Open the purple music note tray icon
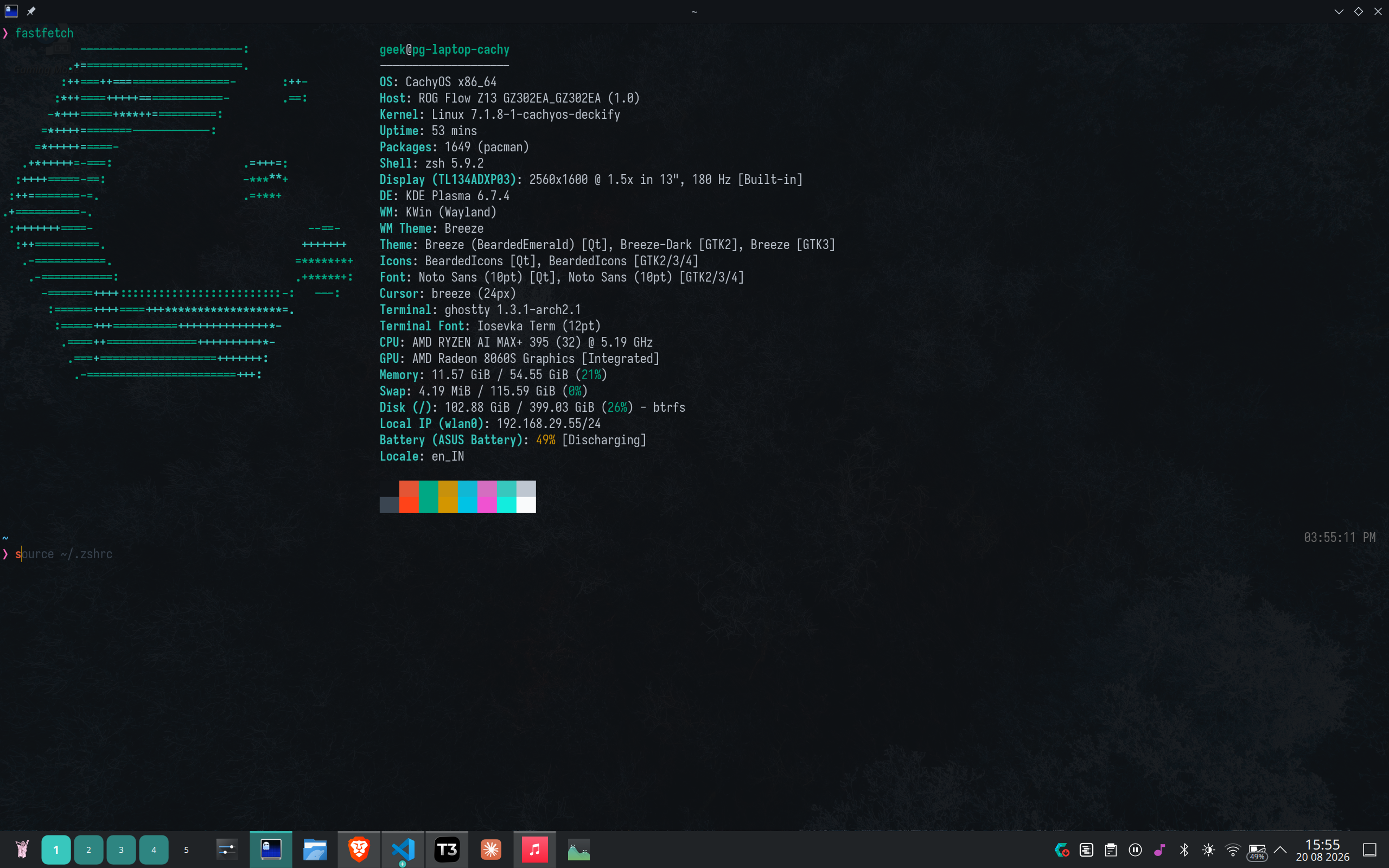Screen dimensions: 1389x868 [1159, 850]
